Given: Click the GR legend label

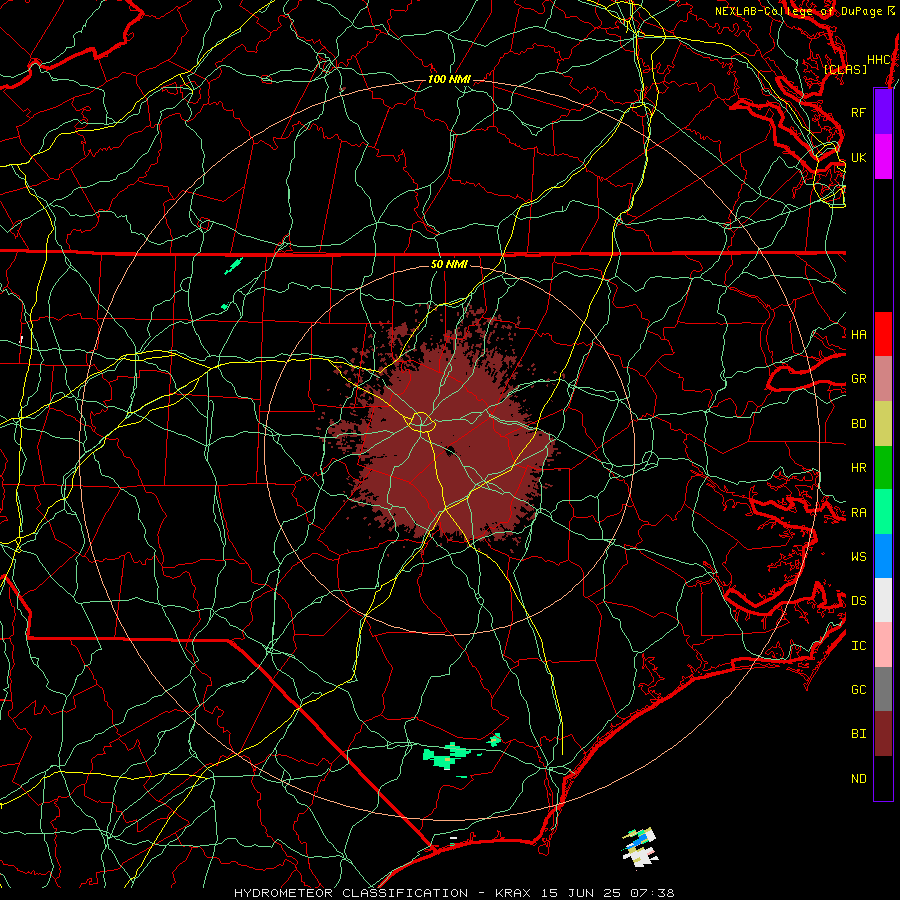Looking at the screenshot, I should [858, 379].
